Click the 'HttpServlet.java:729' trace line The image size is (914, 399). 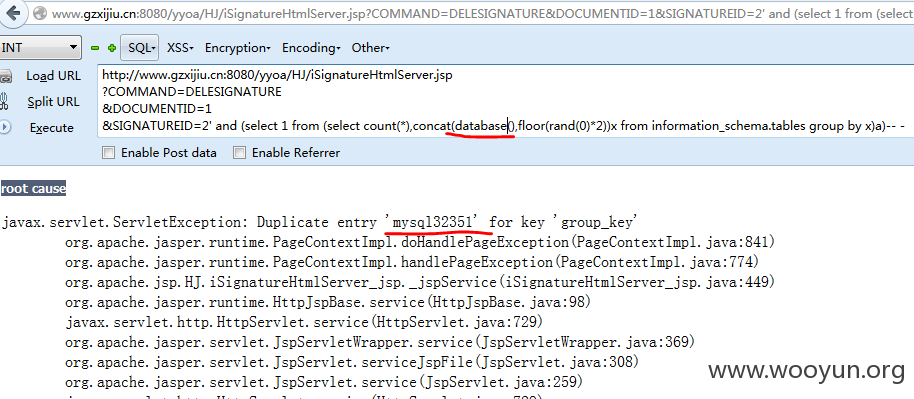tap(304, 322)
